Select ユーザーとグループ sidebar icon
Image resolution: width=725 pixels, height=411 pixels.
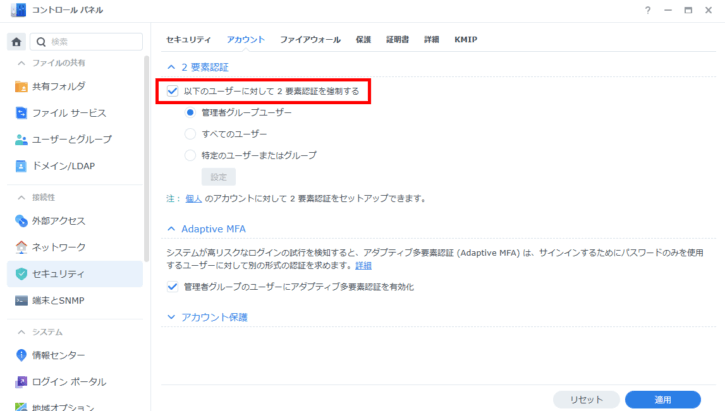22,140
